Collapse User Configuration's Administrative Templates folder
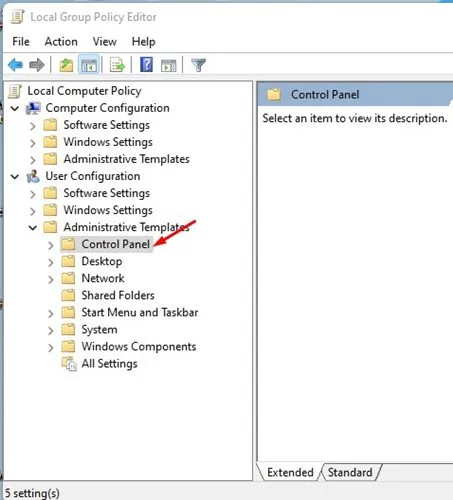Viewport: 453px width, 500px height. click(x=33, y=228)
